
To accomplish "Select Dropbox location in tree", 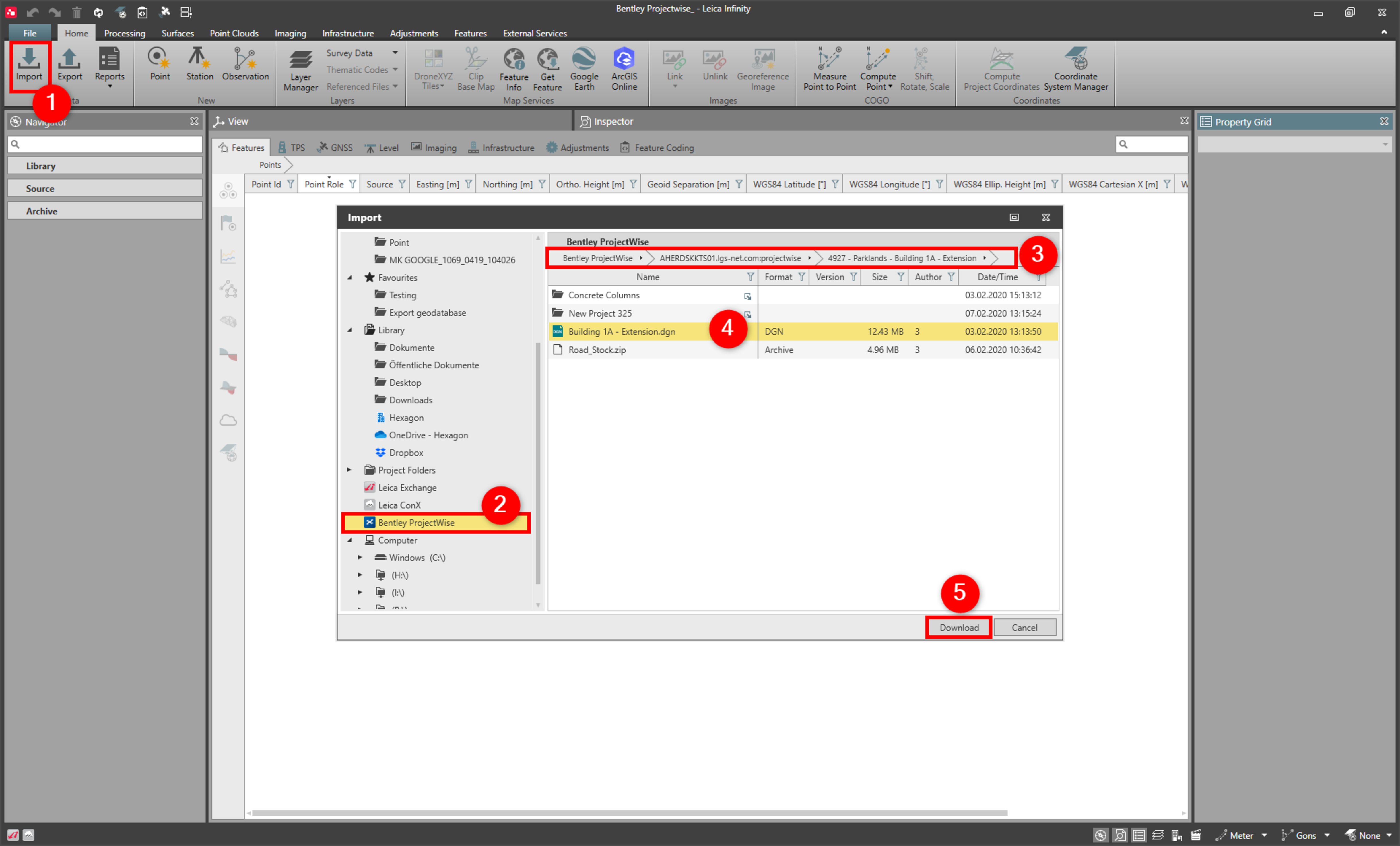I will (406, 453).
